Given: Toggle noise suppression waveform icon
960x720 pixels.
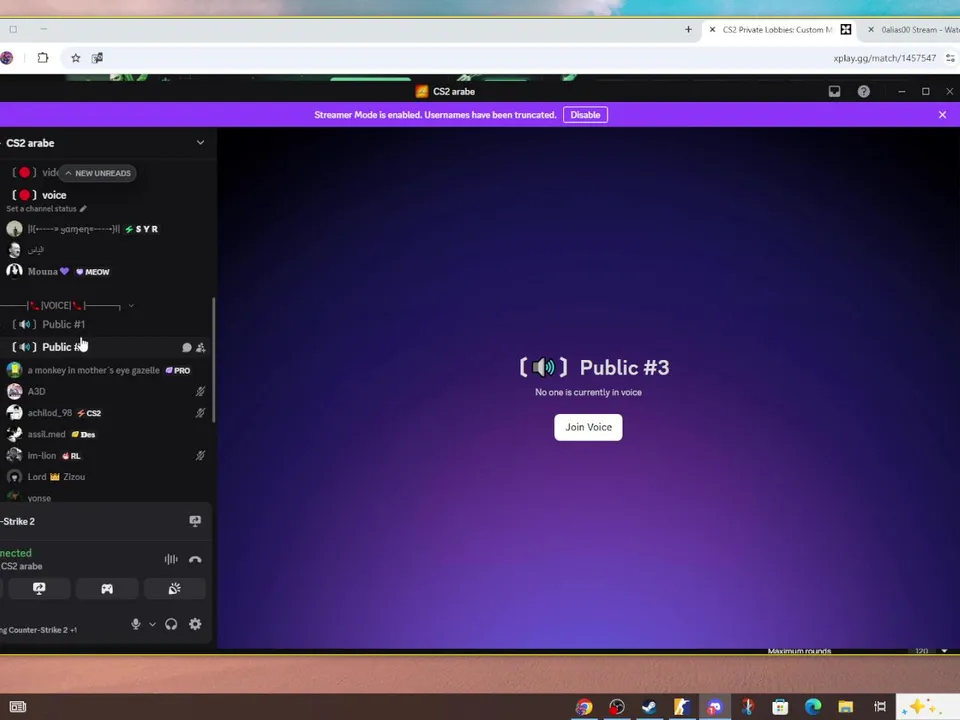Looking at the screenshot, I should 171,559.
